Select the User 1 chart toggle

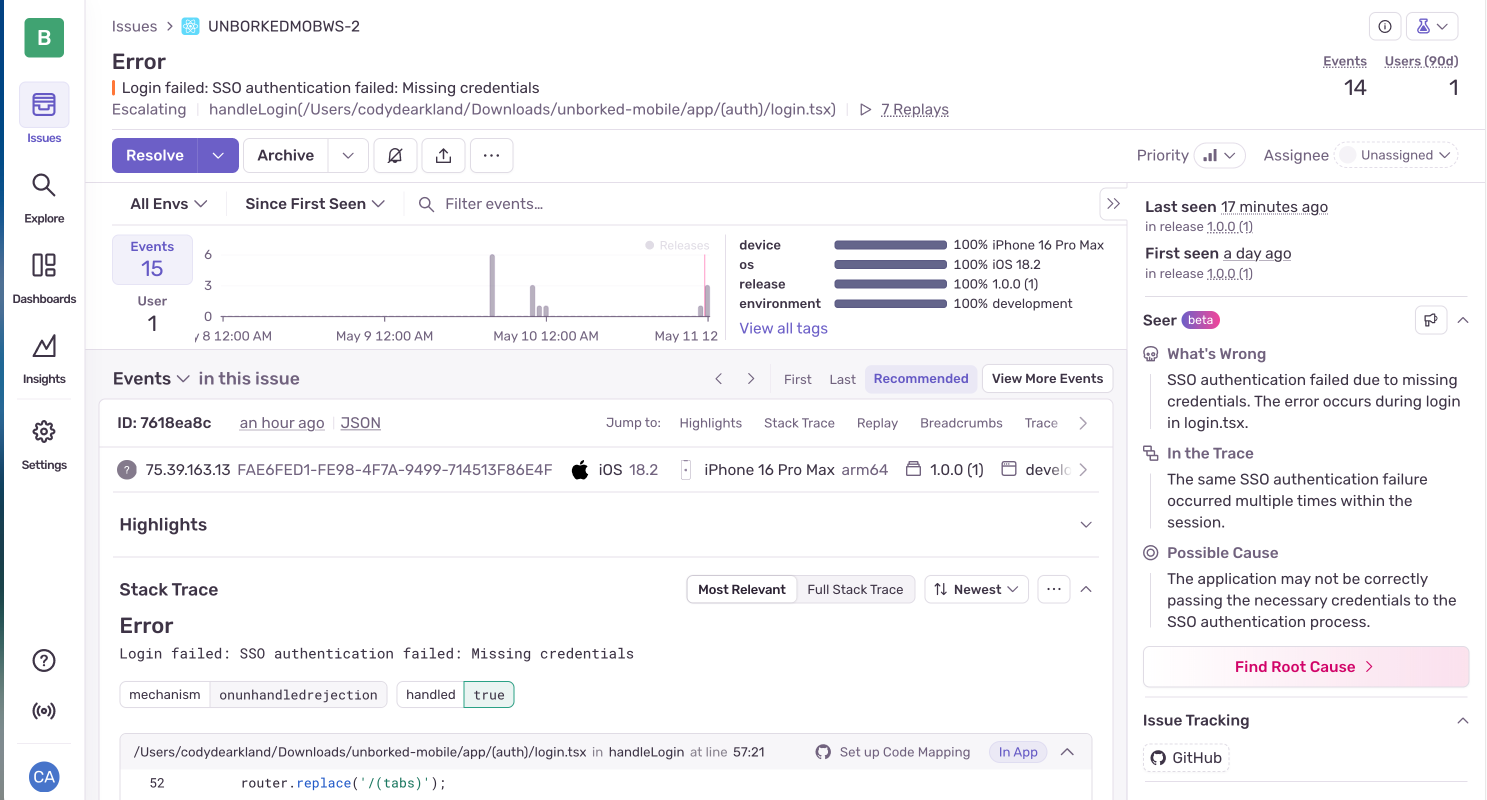pos(152,314)
